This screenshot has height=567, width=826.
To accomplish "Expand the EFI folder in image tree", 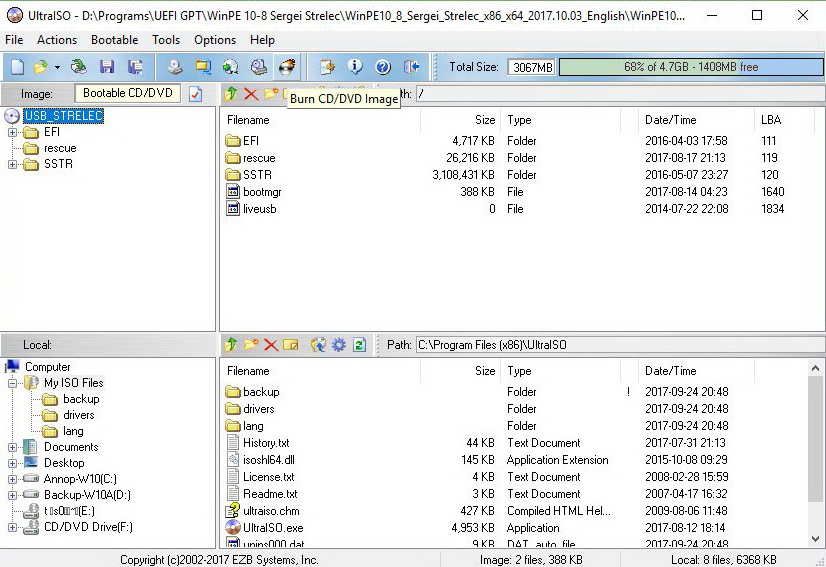I will tap(12, 132).
